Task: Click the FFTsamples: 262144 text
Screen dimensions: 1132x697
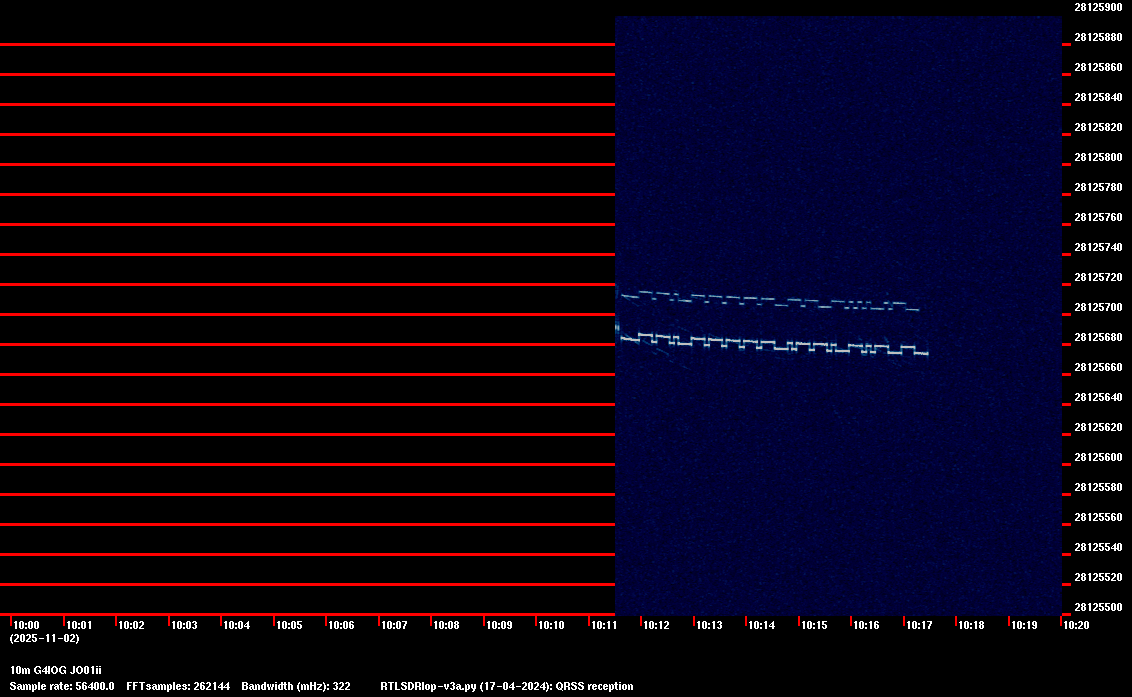Action: [x=178, y=686]
